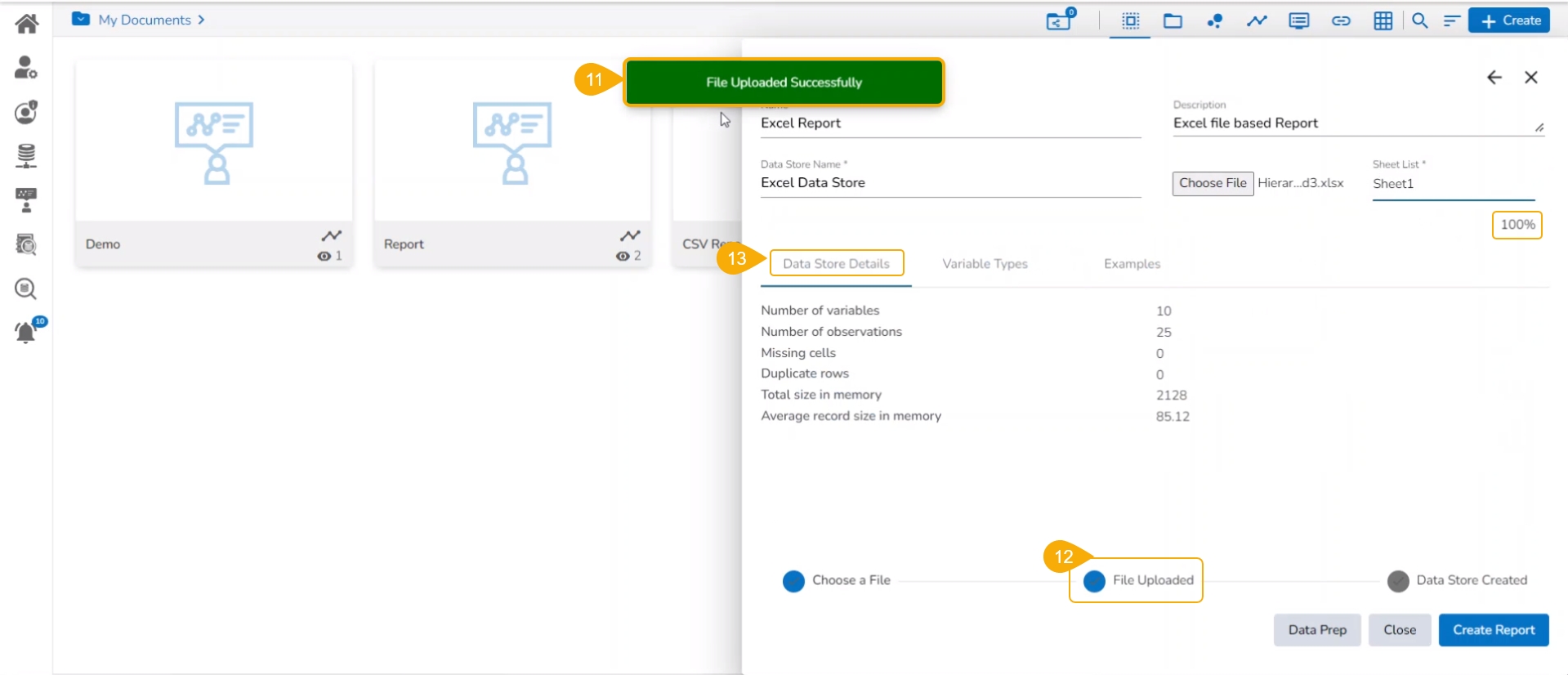The width and height of the screenshot is (1568, 675).
Task: Click the Data Store Name field
Action: [x=950, y=183]
